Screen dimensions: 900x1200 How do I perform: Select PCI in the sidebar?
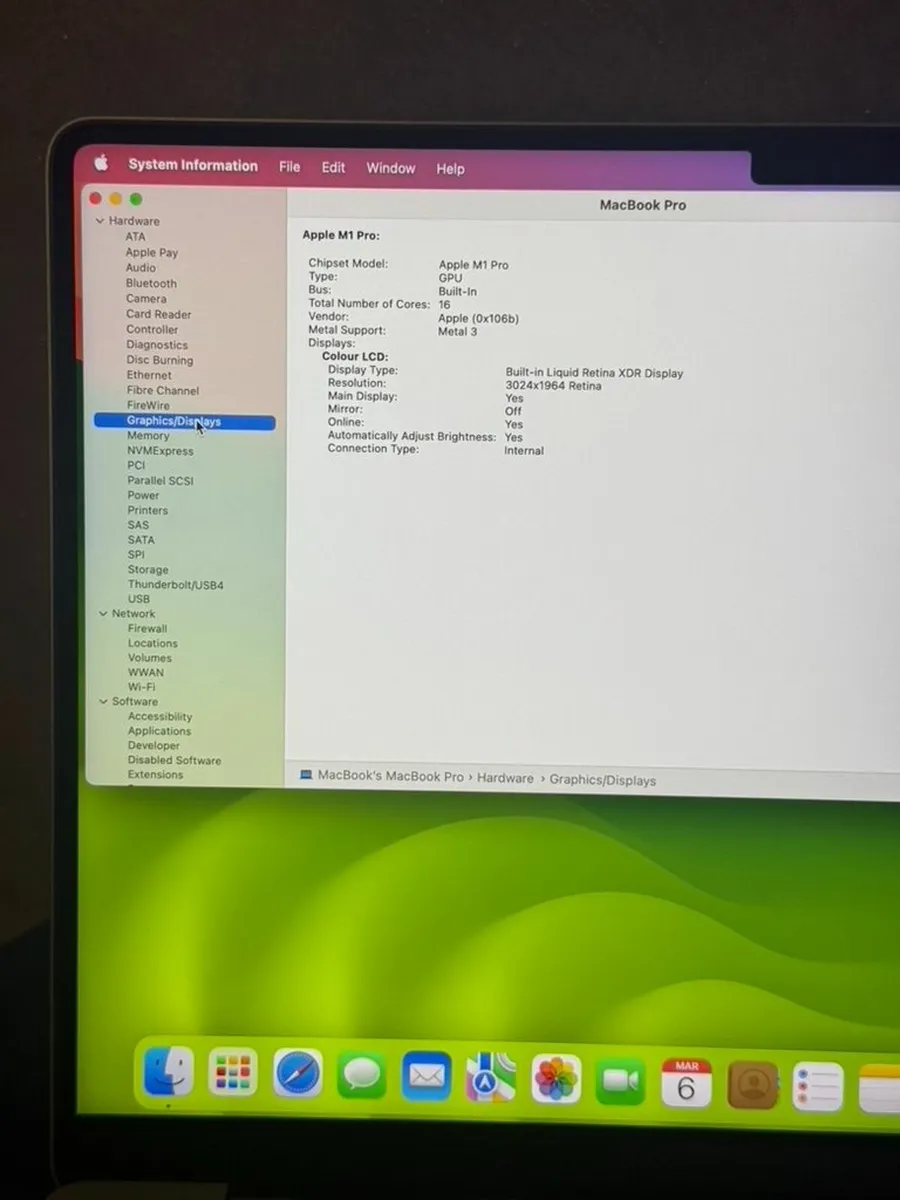[x=136, y=465]
